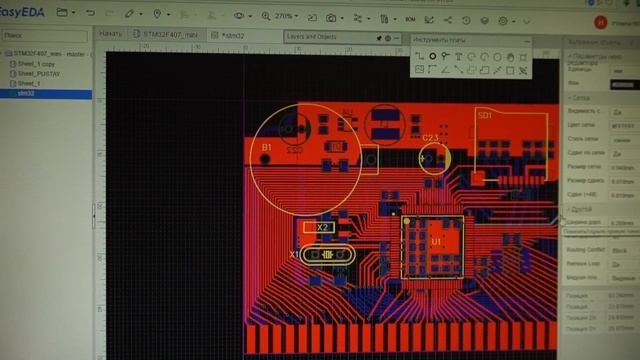Image resolution: width=640 pixels, height=360 pixels.
Task: Open Layers and Objects panel gear settings
Action: pyautogui.click(x=388, y=38)
